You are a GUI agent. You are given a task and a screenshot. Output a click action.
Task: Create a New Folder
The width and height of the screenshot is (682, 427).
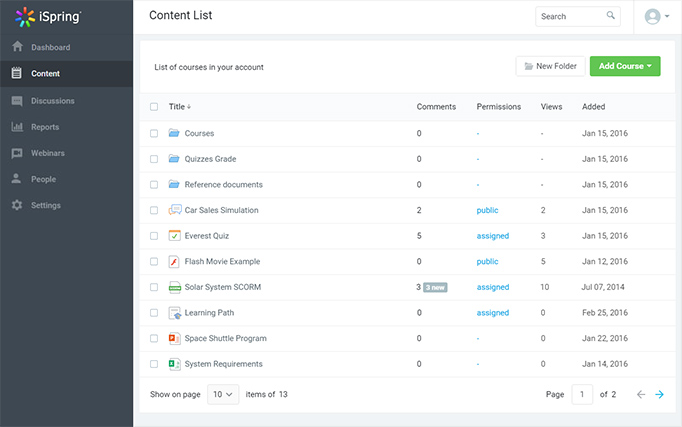click(551, 66)
